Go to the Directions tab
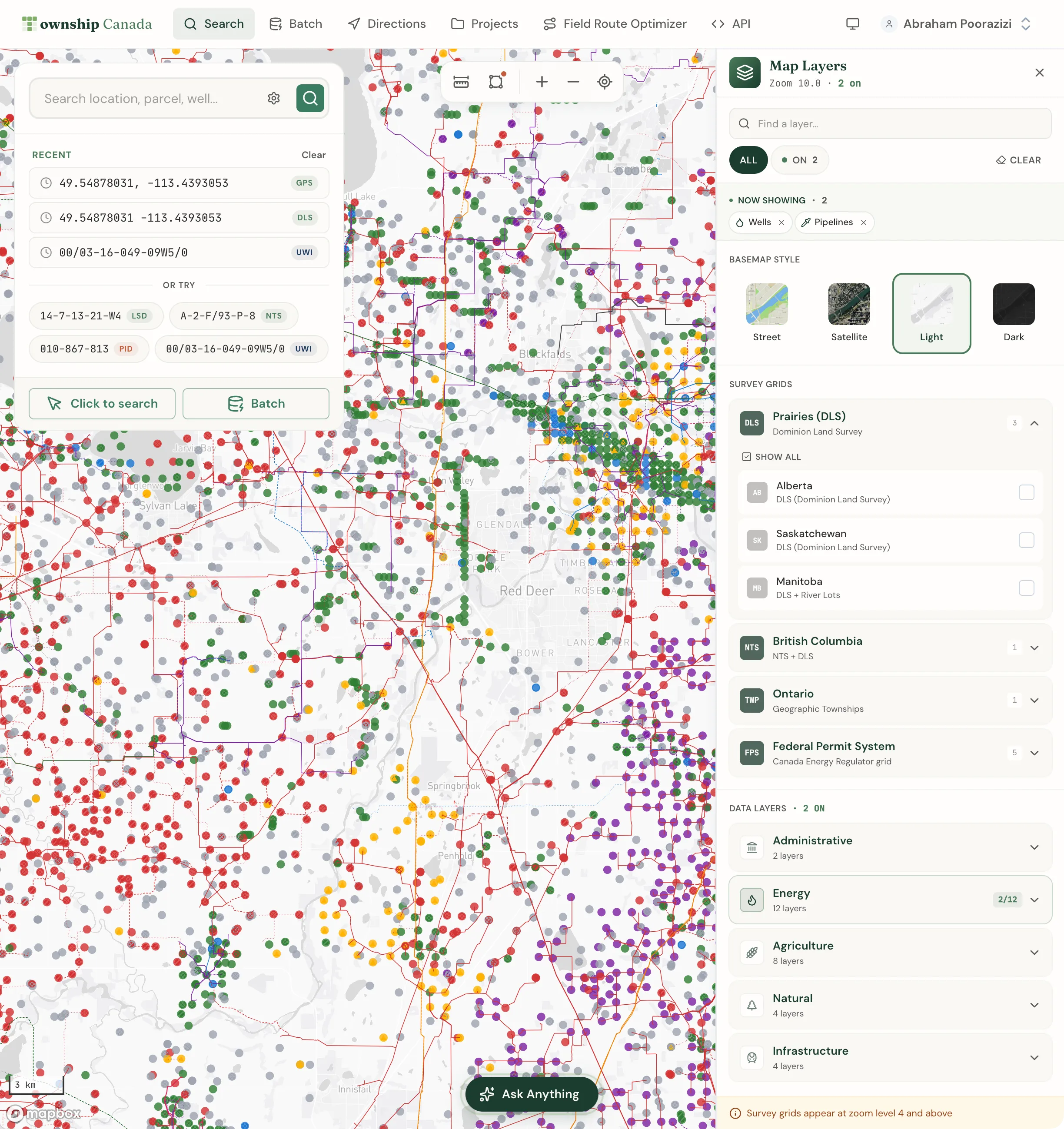The image size is (1064, 1129). (x=387, y=24)
